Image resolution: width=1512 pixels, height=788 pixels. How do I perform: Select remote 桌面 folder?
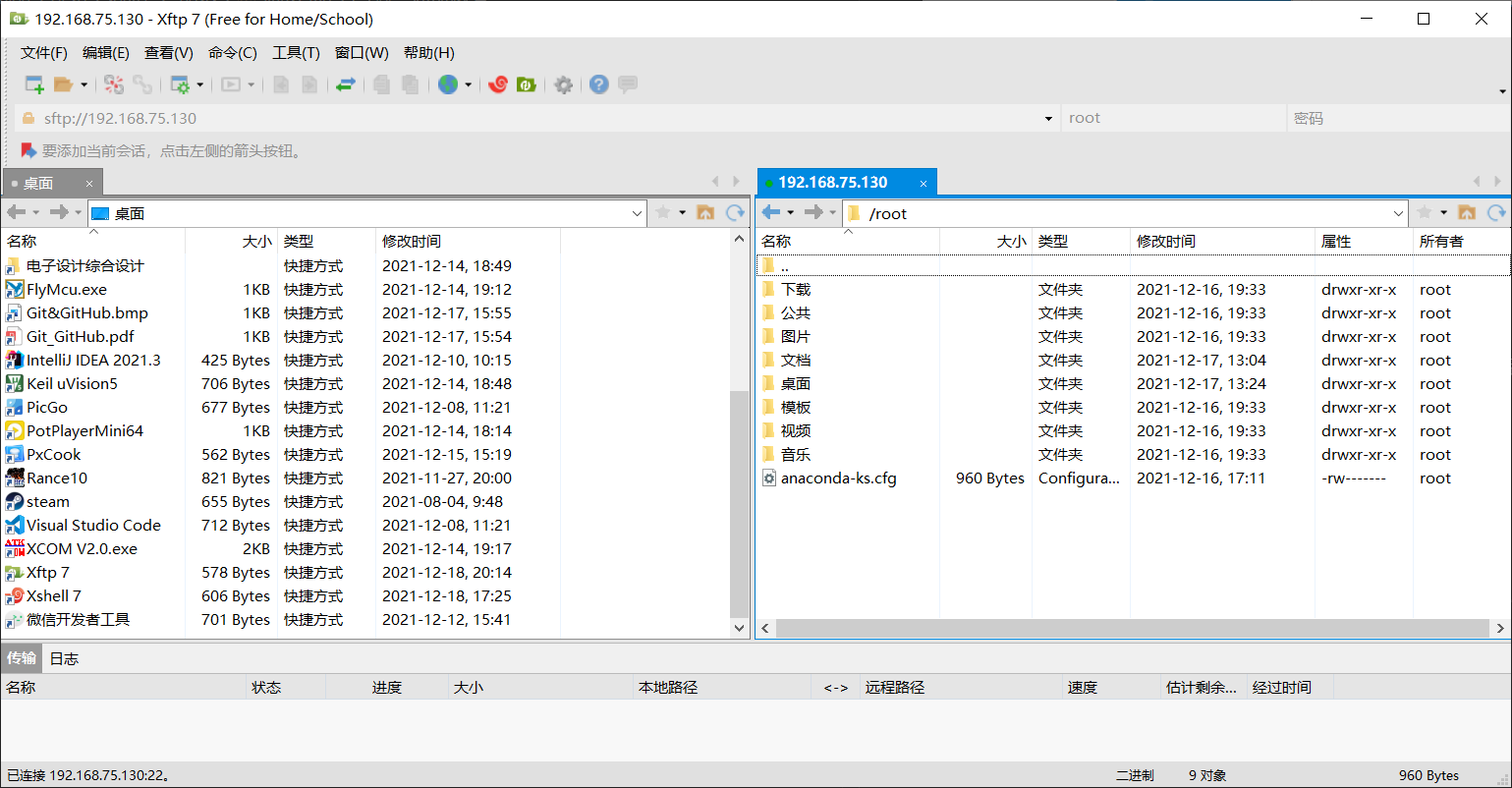pos(796,384)
